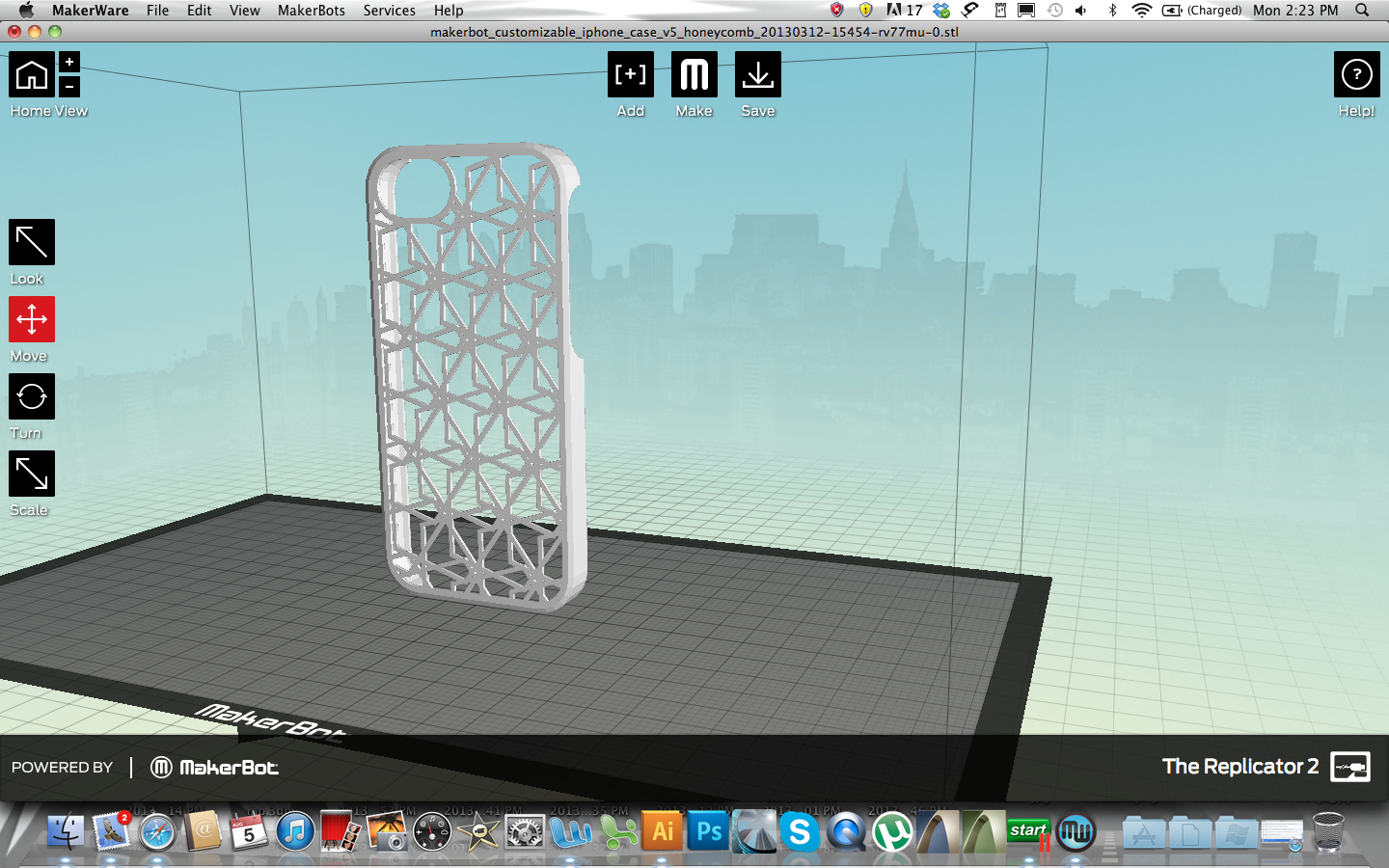This screenshot has height=868, width=1389.
Task: Click the Time Machine menu bar icon
Action: (1054, 11)
